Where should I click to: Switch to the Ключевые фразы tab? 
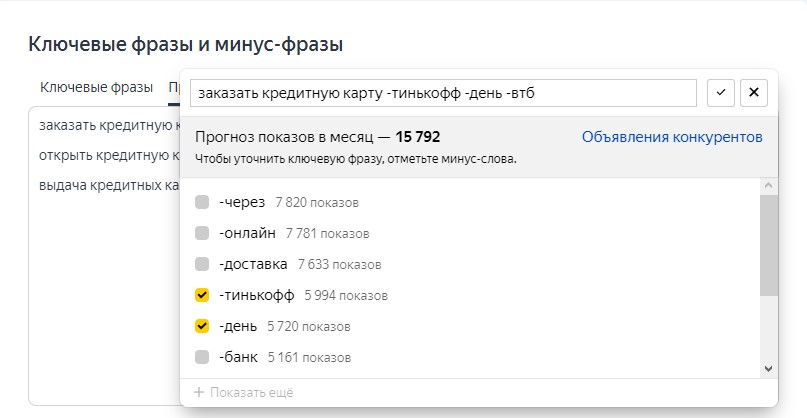pos(97,87)
